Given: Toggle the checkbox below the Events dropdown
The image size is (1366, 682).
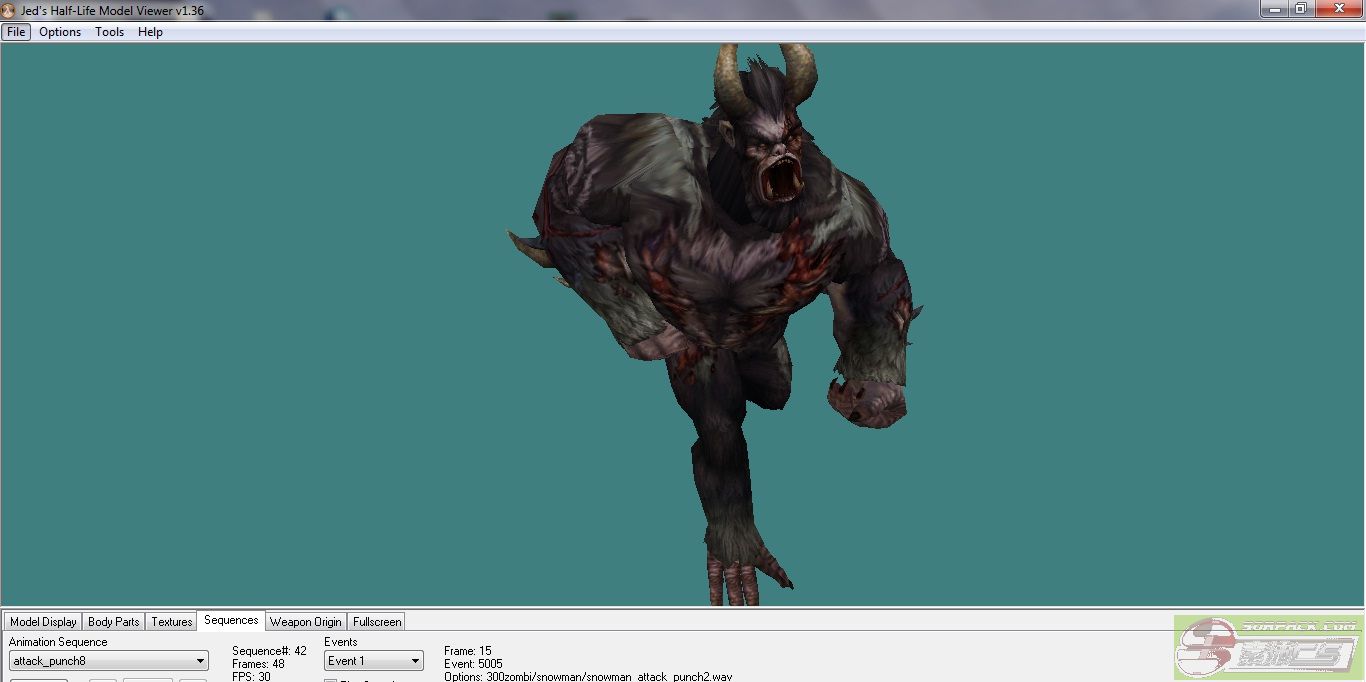Looking at the screenshot, I should point(331,680).
